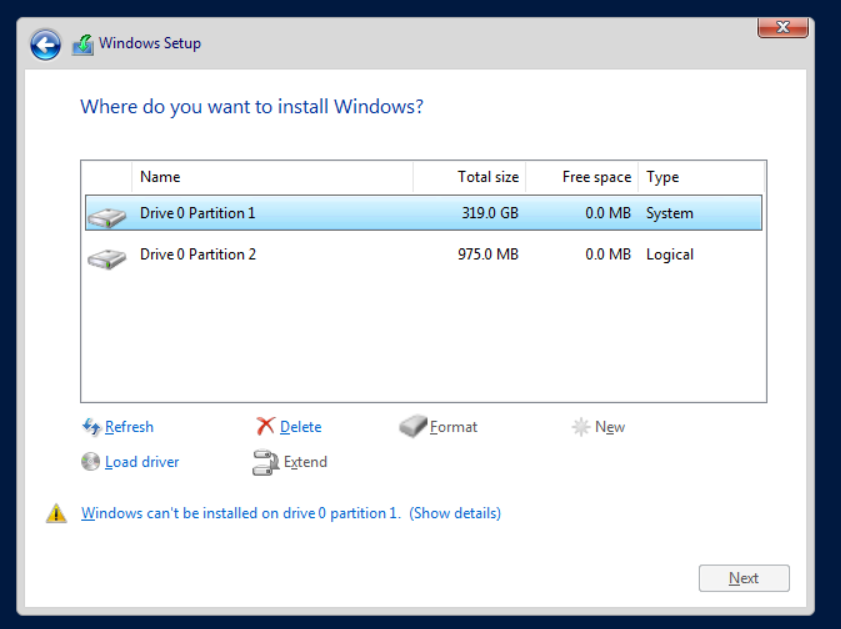
Task: Click the installation warning message link
Action: click(x=240, y=512)
